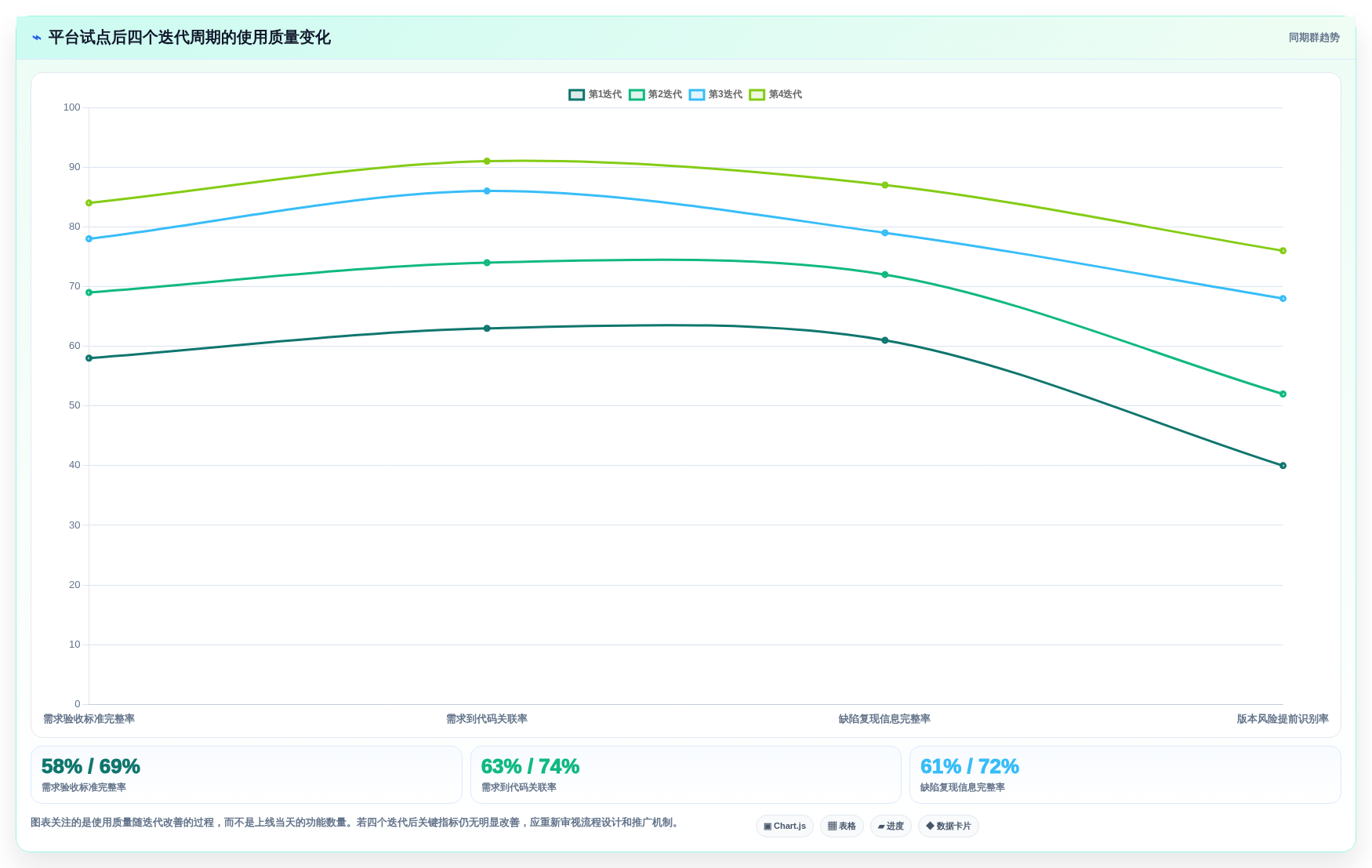Click the 同期群趋势 label in header
Viewport: 1372px width, 868px height.
pos(1314,38)
